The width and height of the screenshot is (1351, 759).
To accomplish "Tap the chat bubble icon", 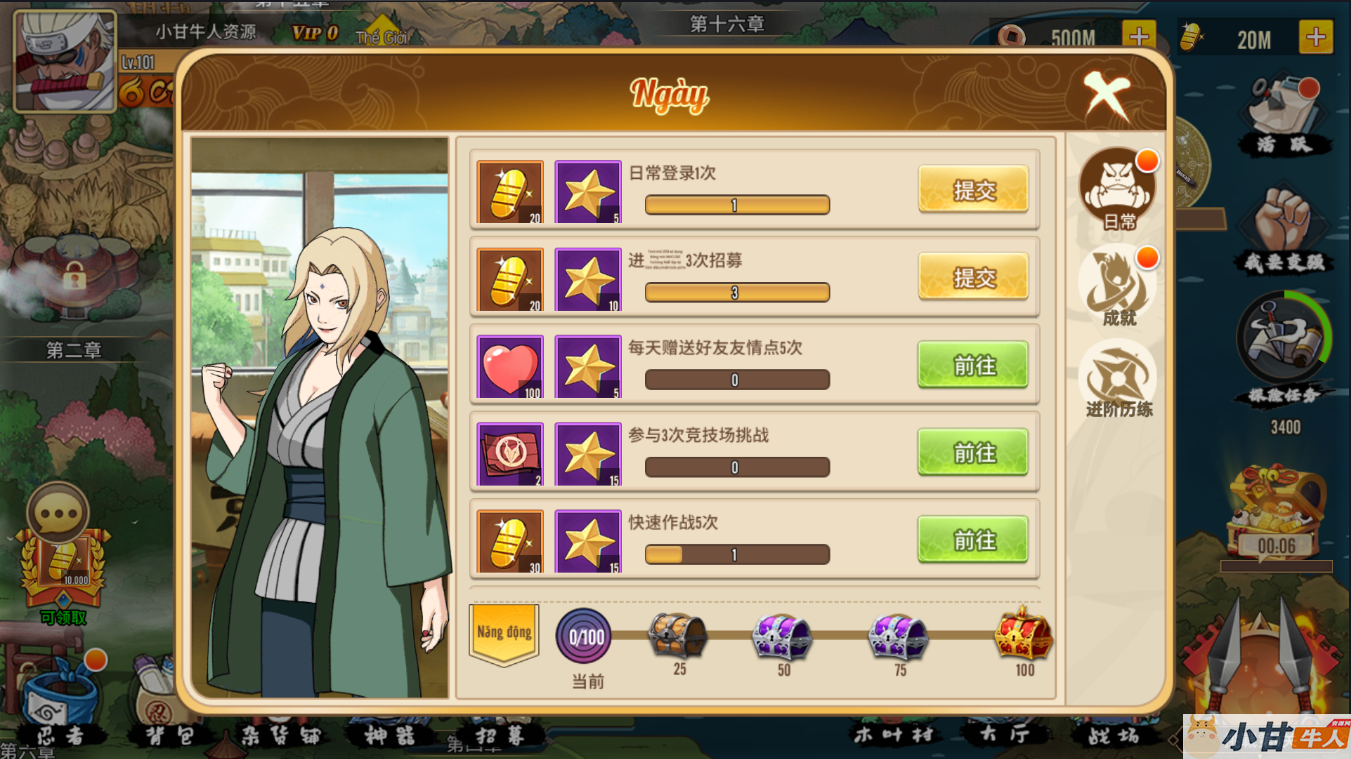I will pos(58,514).
